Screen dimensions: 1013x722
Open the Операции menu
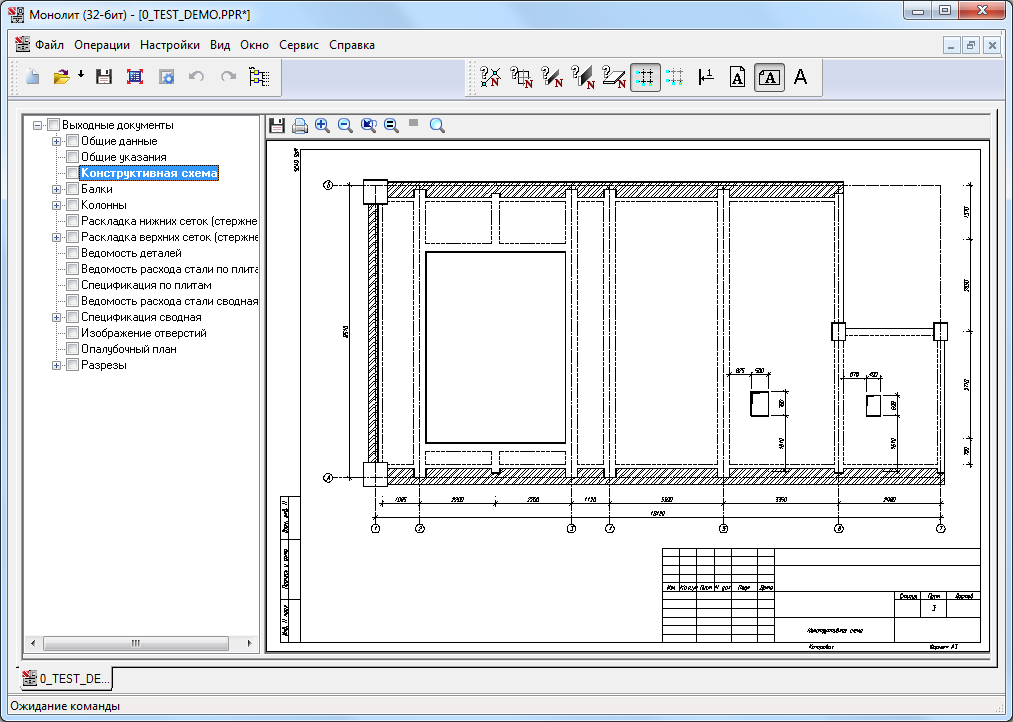pyautogui.click(x=102, y=45)
